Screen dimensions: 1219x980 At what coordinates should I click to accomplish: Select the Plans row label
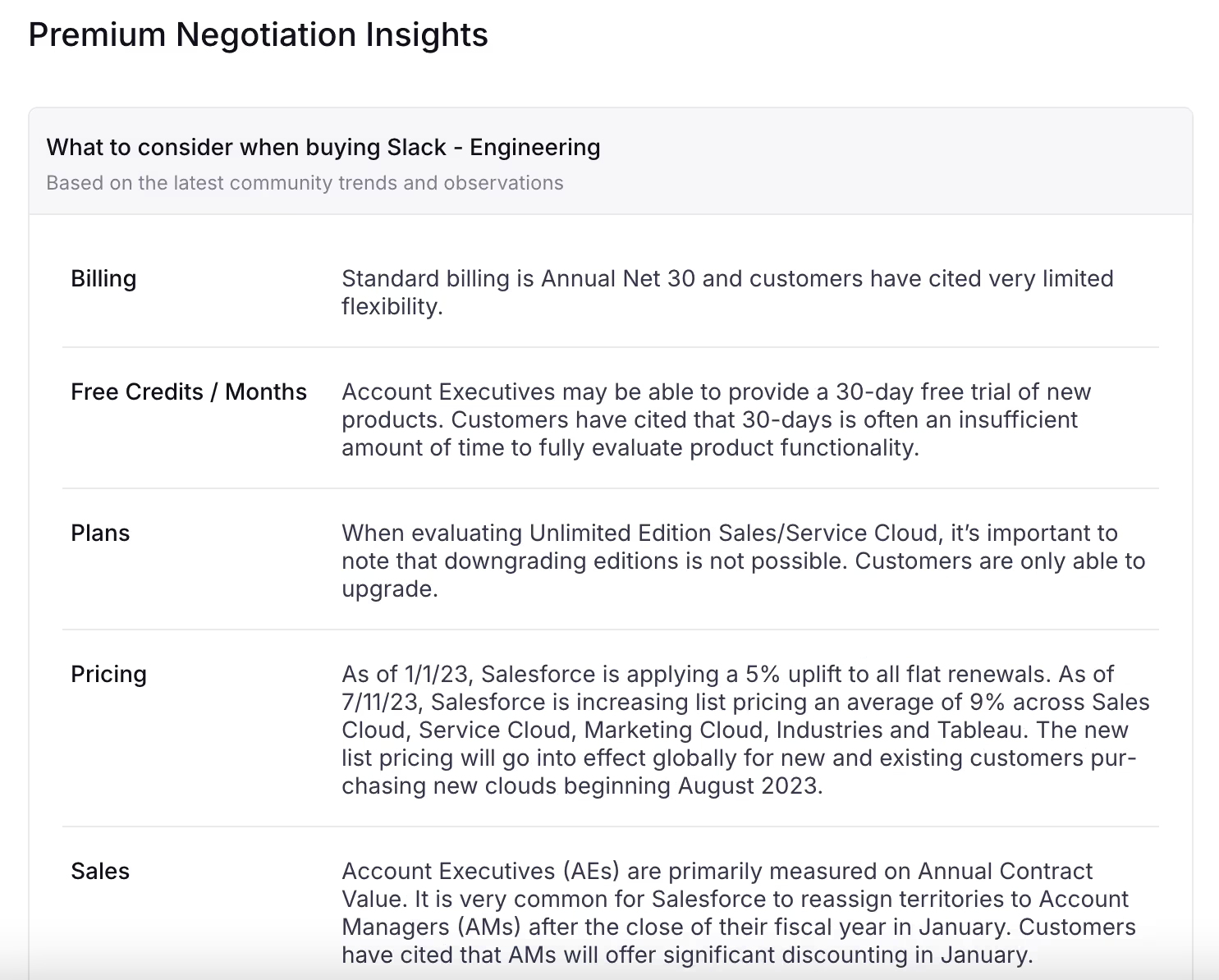tap(100, 534)
